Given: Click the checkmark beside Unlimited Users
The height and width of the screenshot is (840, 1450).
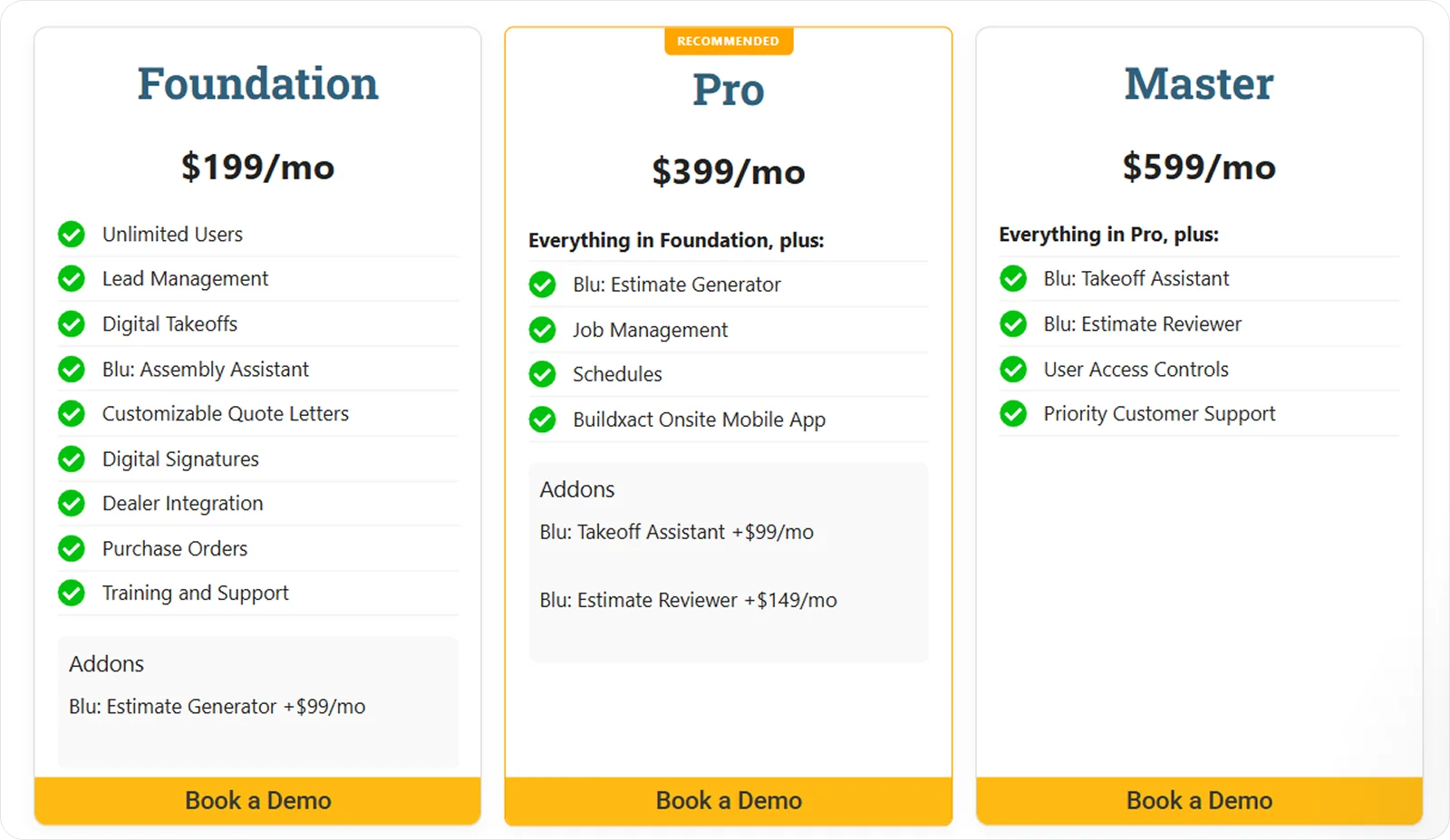Looking at the screenshot, I should pos(71,234).
